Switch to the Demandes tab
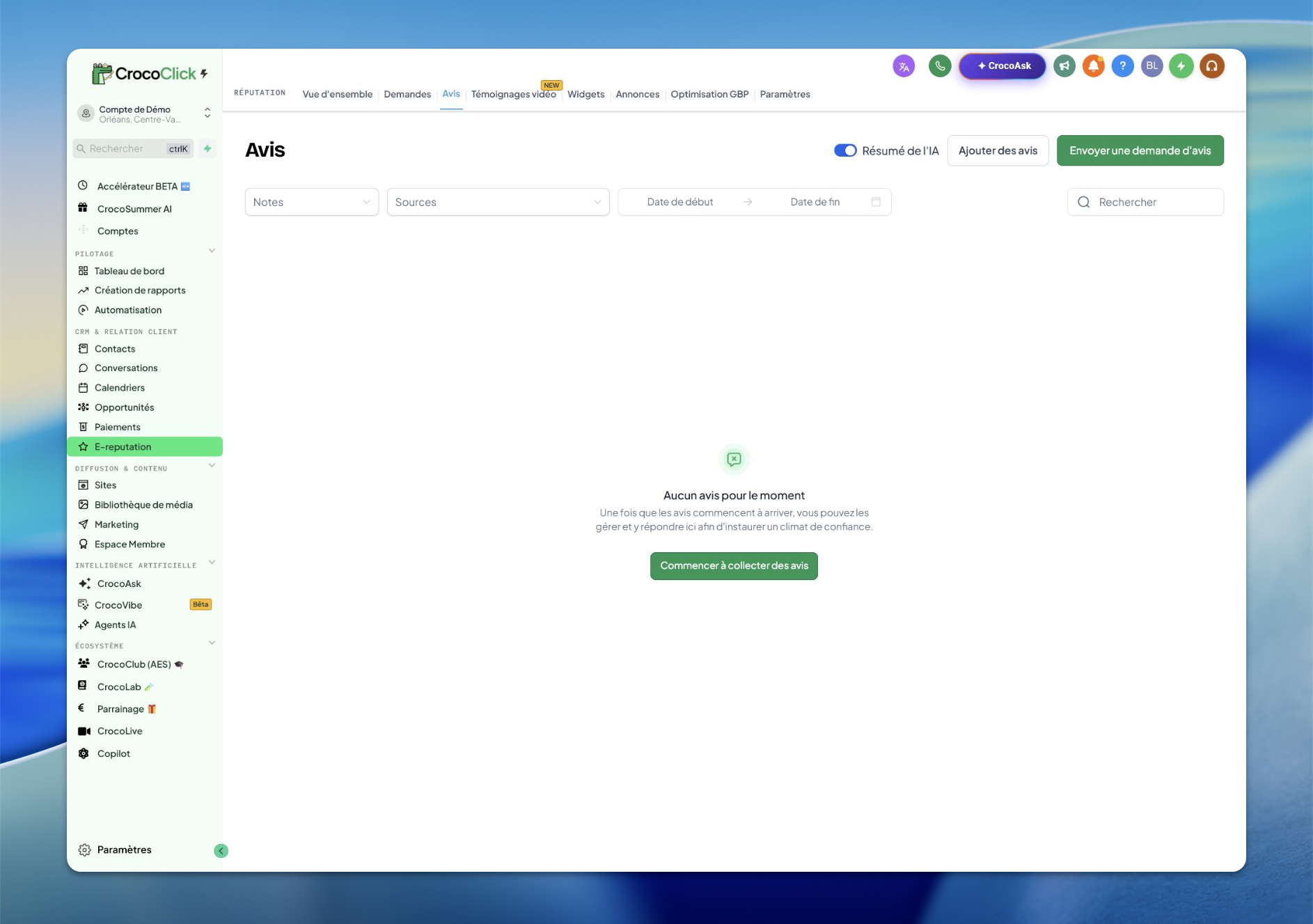This screenshot has height=924, width=1313. (407, 94)
